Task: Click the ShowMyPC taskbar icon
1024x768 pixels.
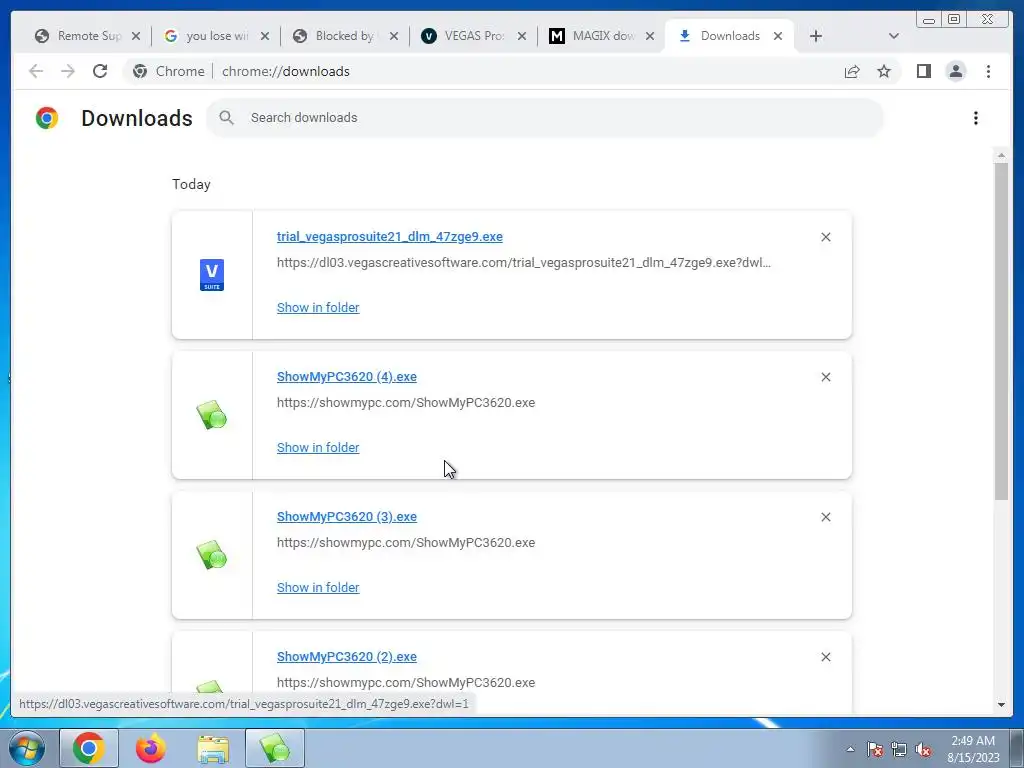Action: 275,748
